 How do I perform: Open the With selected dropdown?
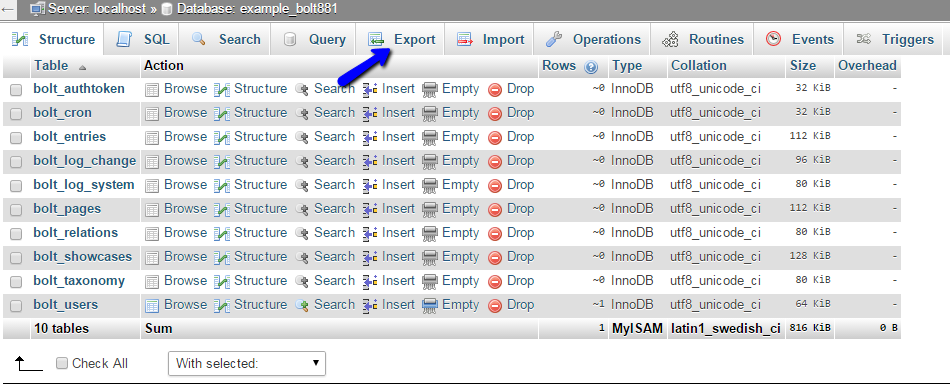247,363
